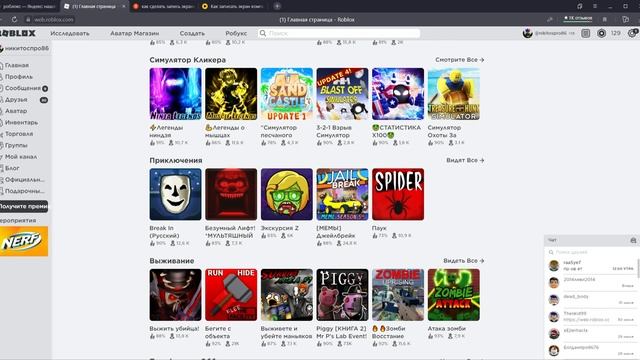Viewport: 640px width, 360px height.
Task: Reload the page with the refresh icon
Action: point(14,19)
